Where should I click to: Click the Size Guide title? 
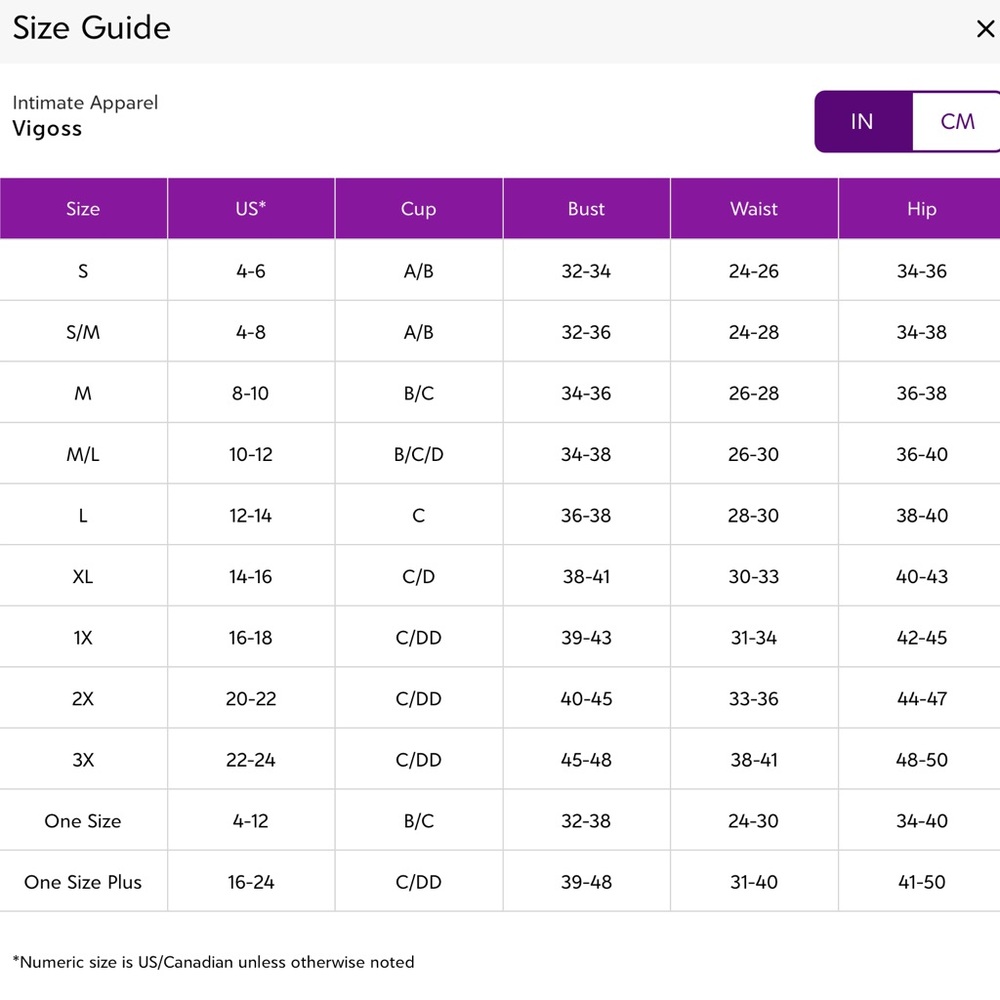click(x=91, y=28)
